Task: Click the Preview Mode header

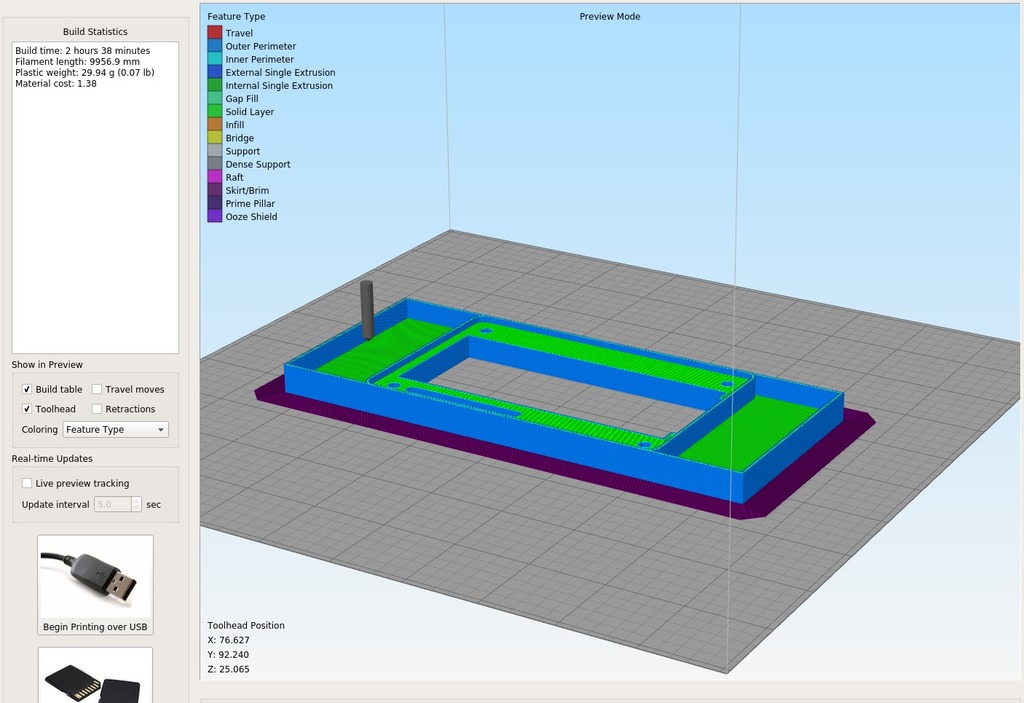Action: point(609,16)
